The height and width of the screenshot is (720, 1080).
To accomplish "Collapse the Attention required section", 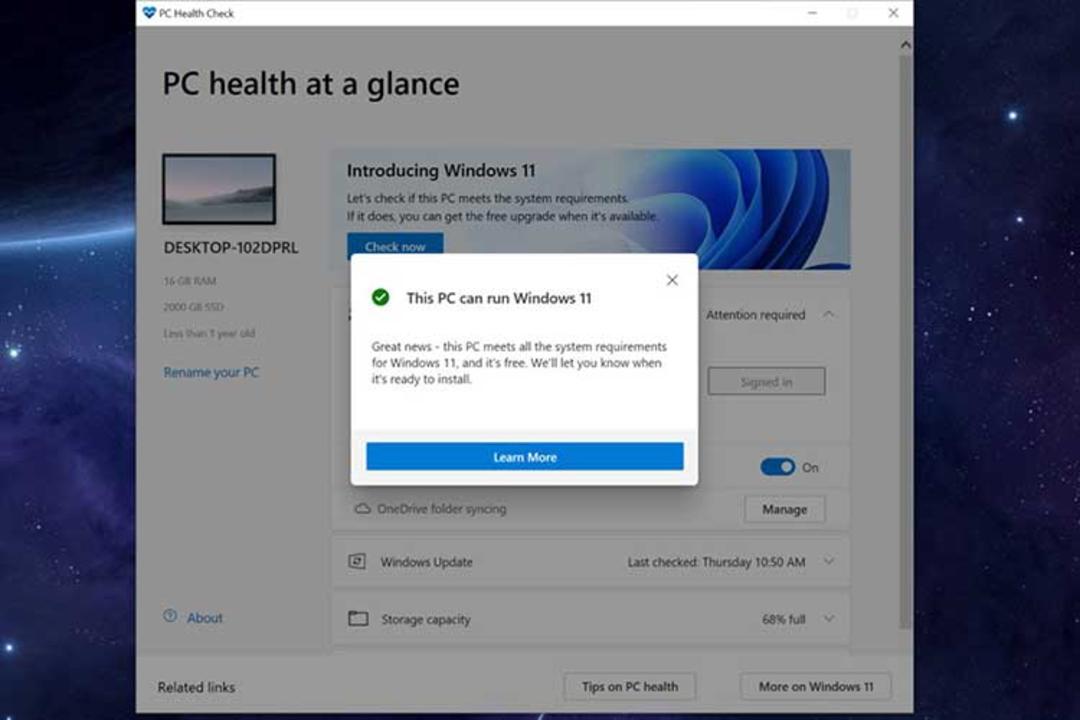I will pyautogui.click(x=829, y=314).
